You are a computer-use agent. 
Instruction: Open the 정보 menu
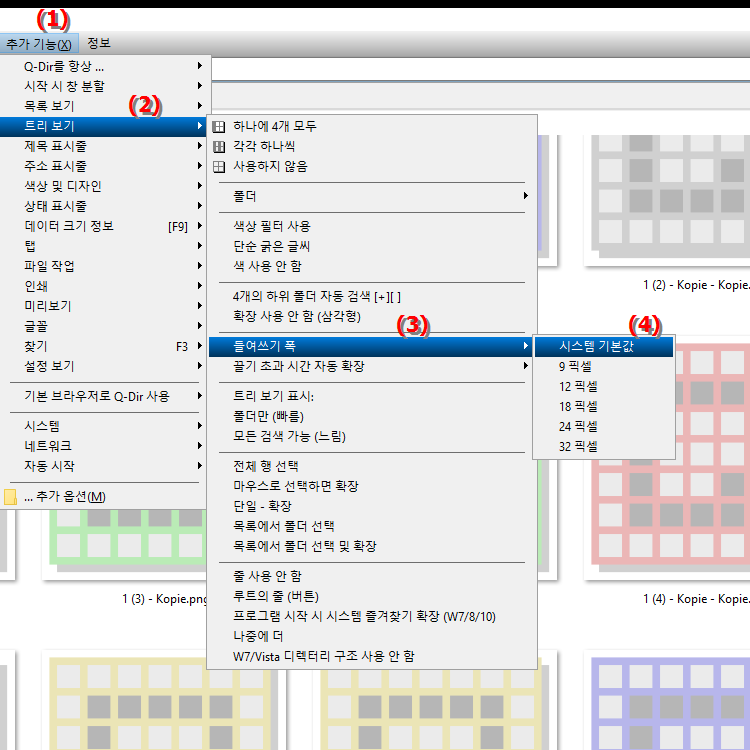[99, 44]
